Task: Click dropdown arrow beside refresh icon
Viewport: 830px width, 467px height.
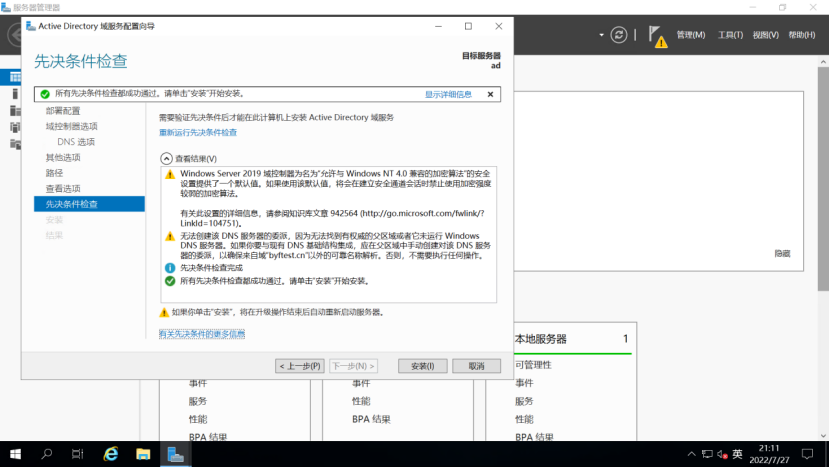Action: [601, 35]
